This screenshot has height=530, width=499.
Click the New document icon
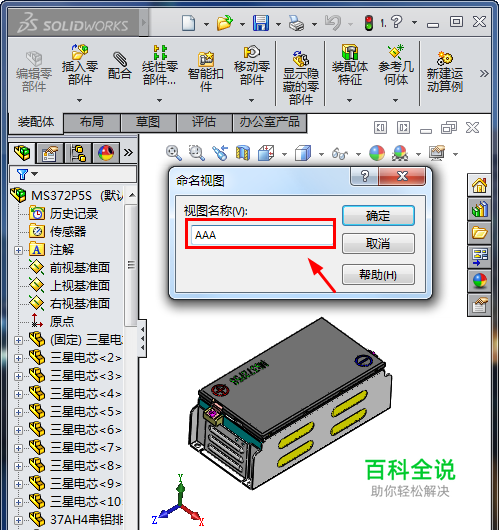[x=188, y=23]
